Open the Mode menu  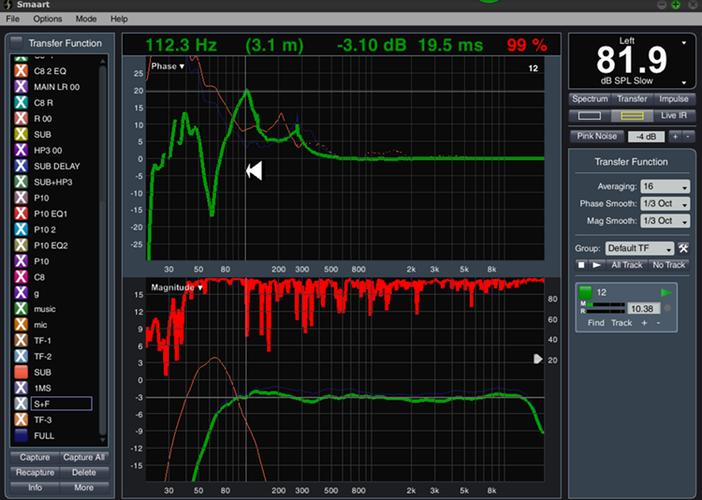pos(86,19)
